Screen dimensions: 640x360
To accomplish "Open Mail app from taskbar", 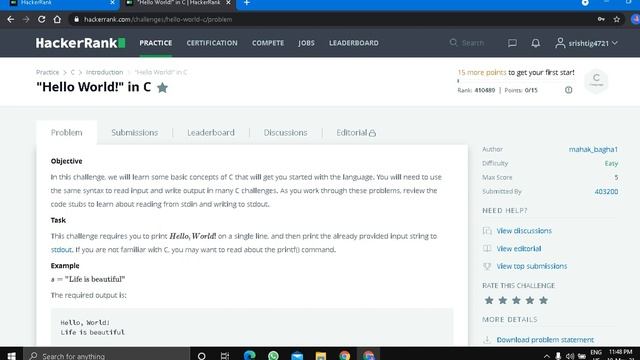I will [x=297, y=356].
